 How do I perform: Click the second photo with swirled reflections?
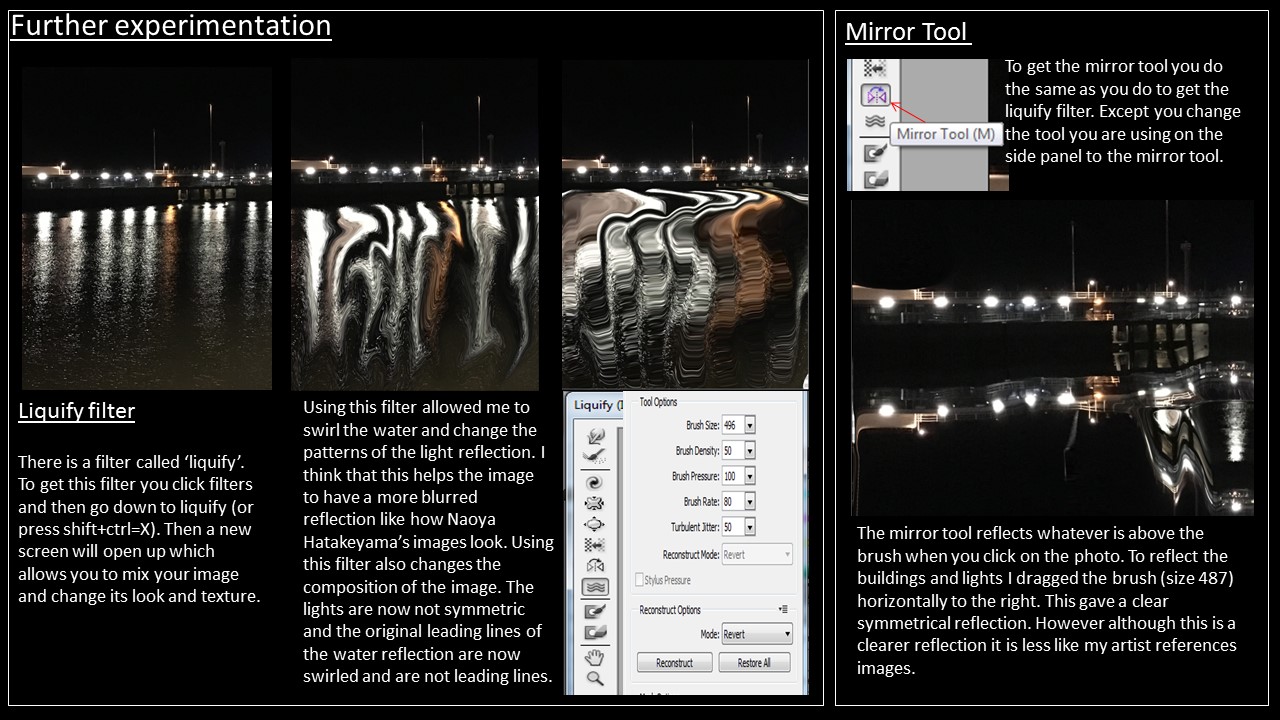(x=415, y=224)
